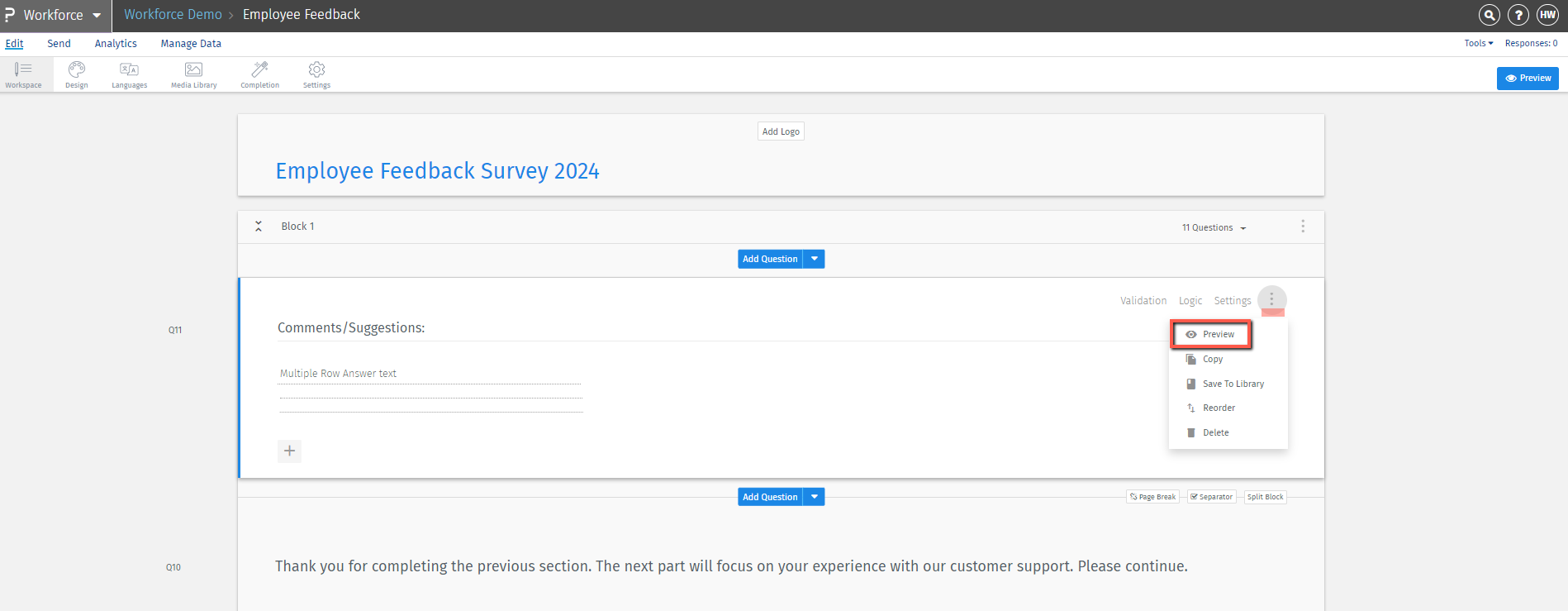Screen dimensions: 1568x611
Task: Open the Workspace toolbar icon
Action: pos(23,74)
